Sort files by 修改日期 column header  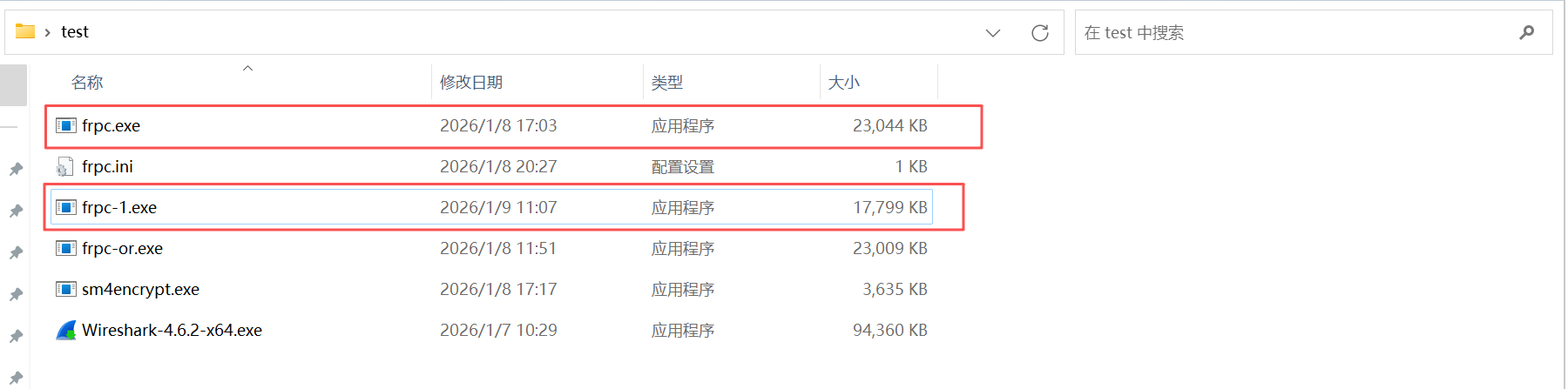471,83
